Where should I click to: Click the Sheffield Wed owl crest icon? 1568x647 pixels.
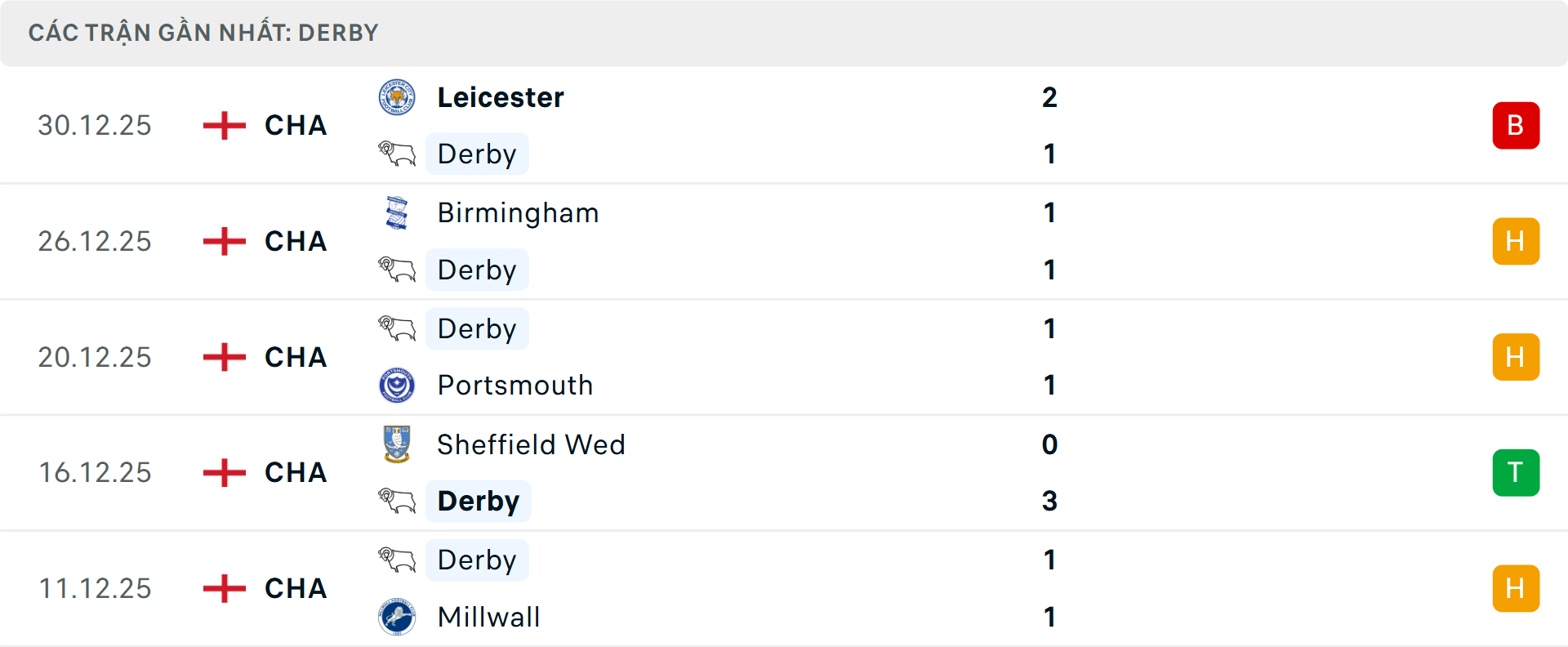(397, 444)
